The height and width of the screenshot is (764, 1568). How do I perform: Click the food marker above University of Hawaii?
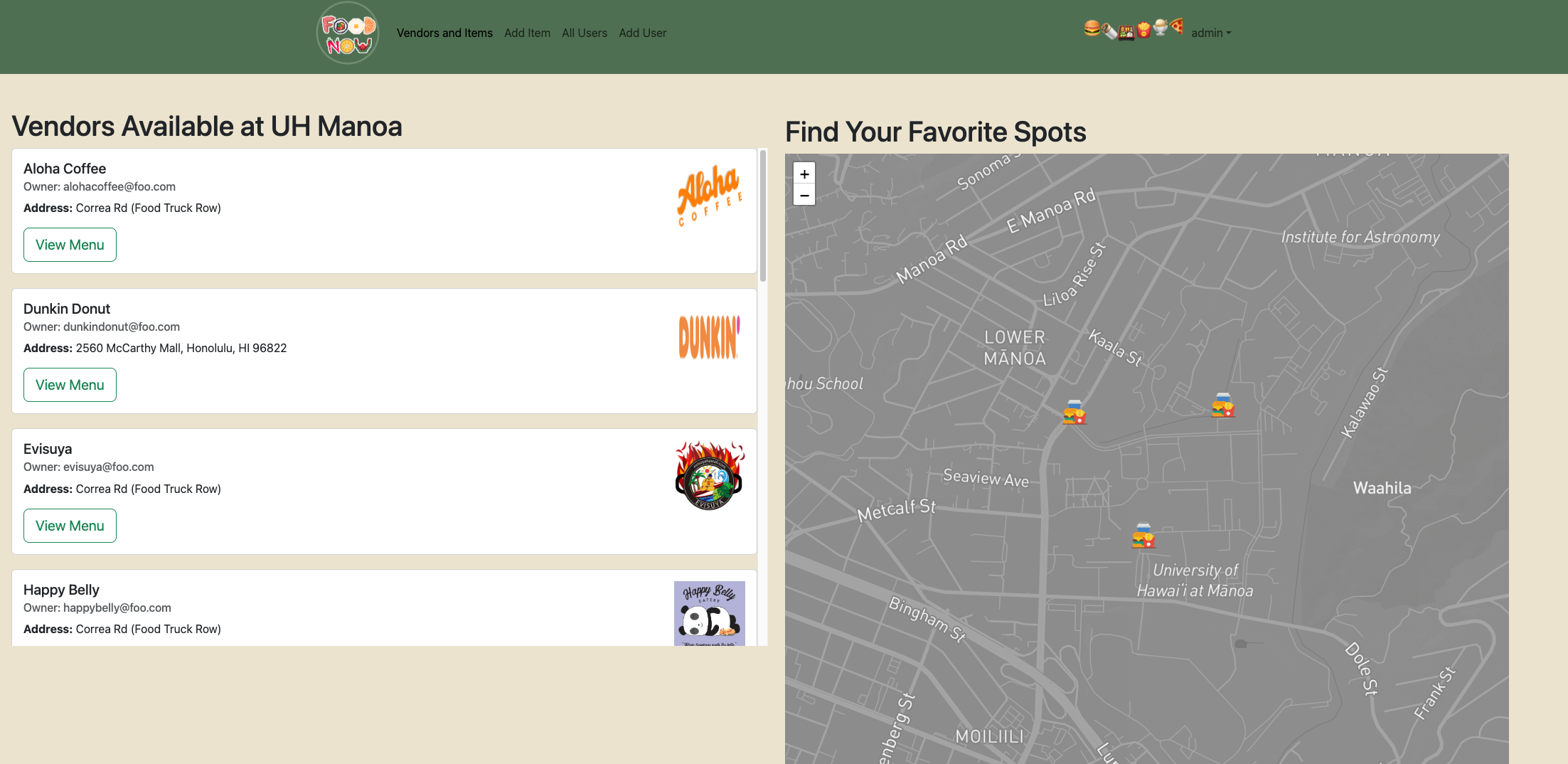[x=1143, y=536]
